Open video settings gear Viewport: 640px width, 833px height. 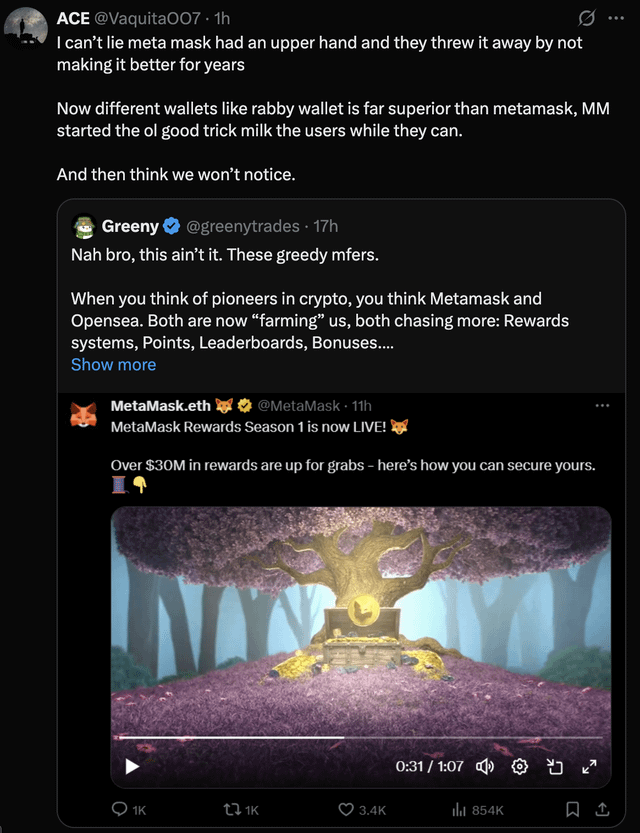click(519, 767)
